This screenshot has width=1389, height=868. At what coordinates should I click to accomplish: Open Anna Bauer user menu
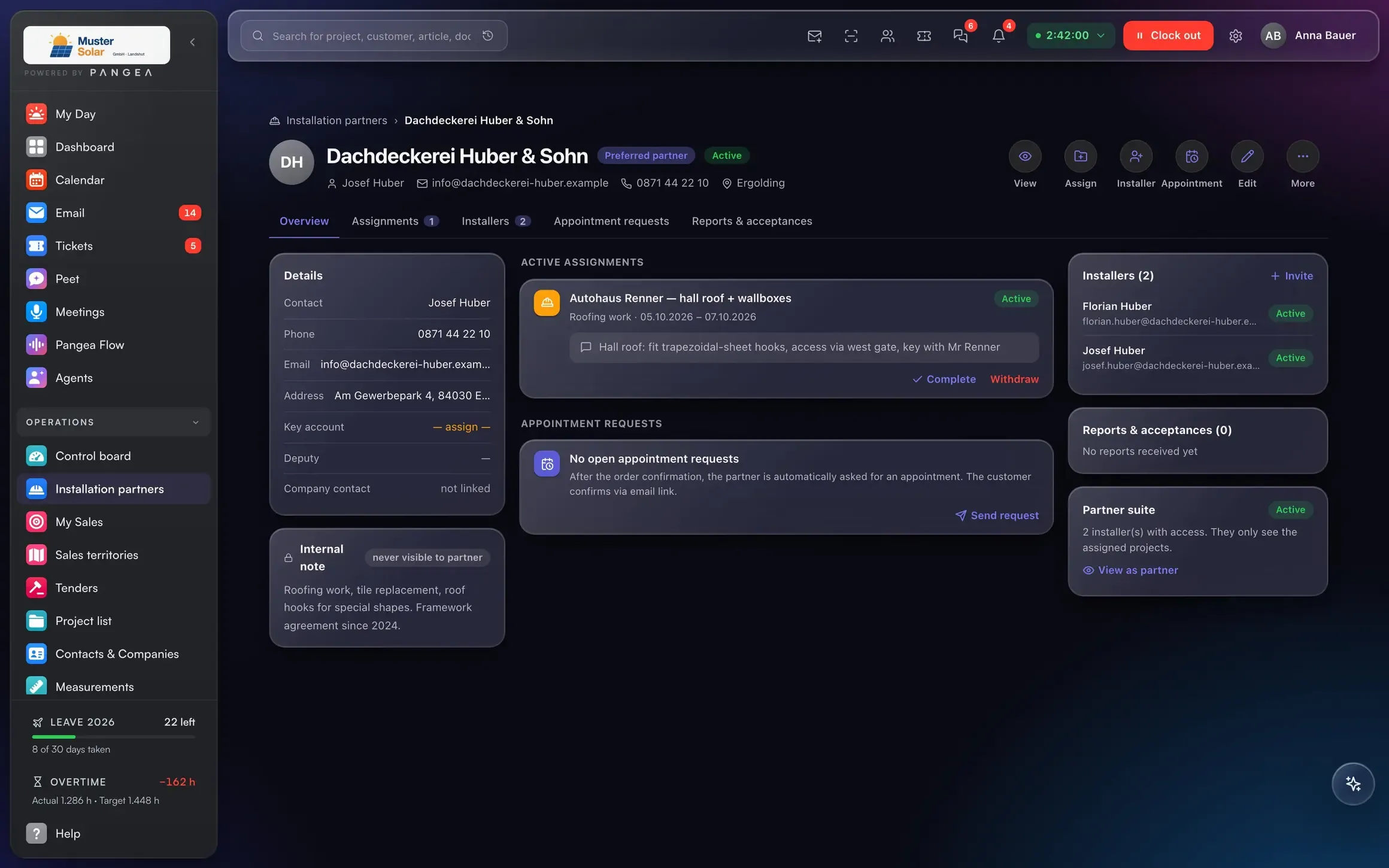coord(1309,36)
